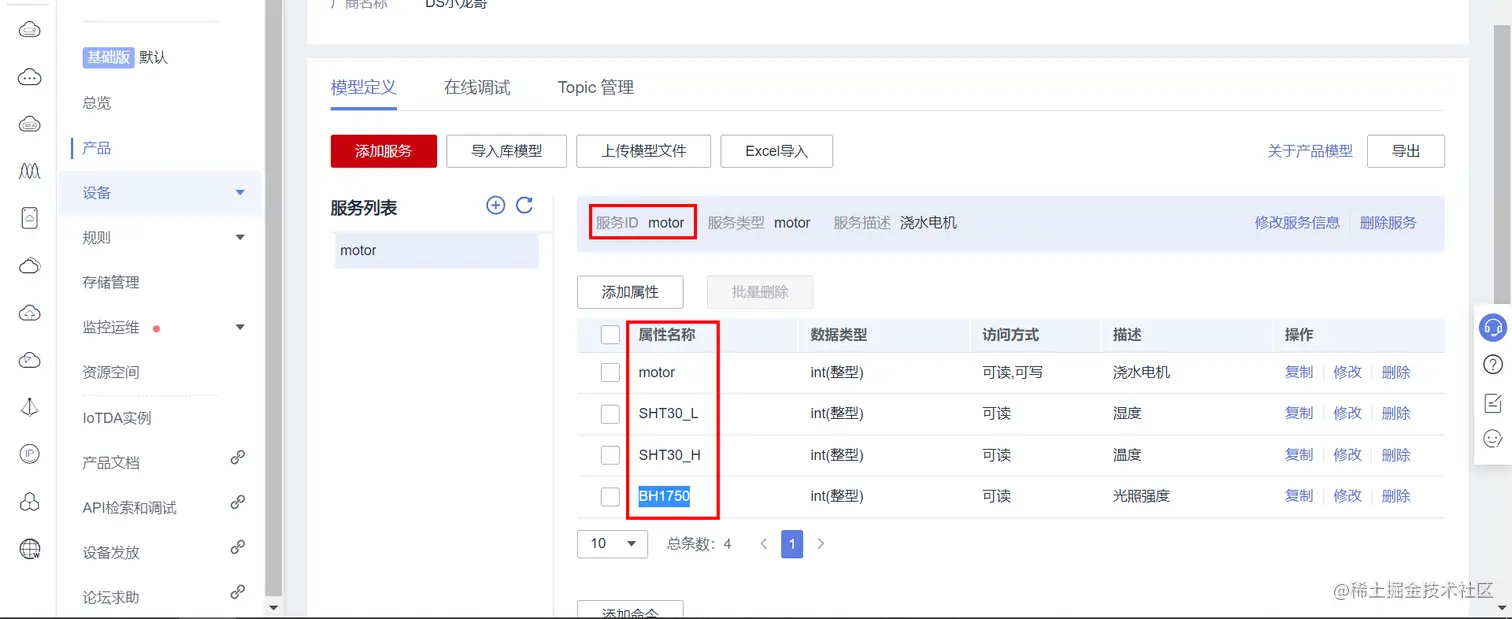
Task: Click the cloud with three dots sidebar icon
Action: [x=30, y=77]
